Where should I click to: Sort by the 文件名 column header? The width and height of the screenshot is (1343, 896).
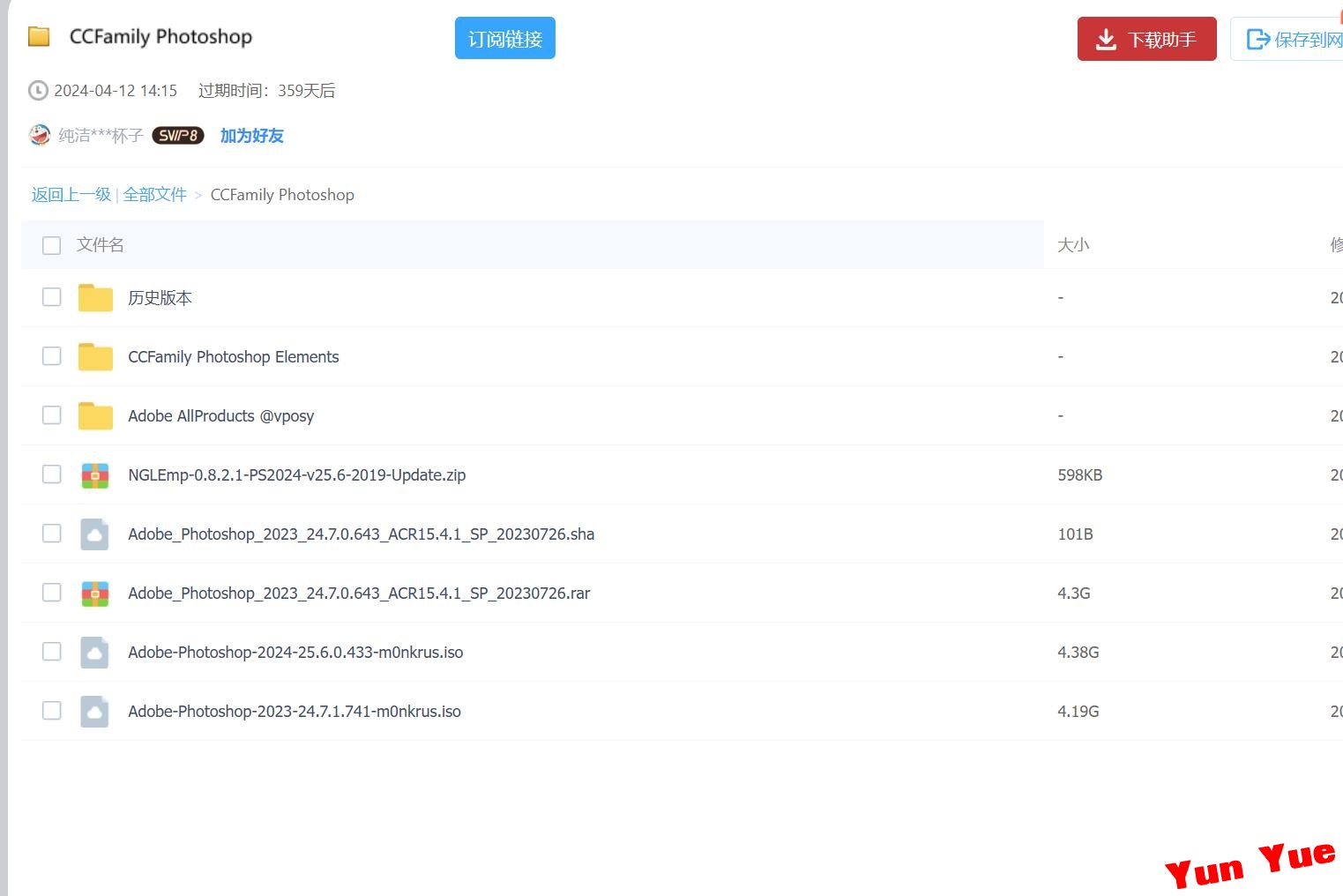101,245
